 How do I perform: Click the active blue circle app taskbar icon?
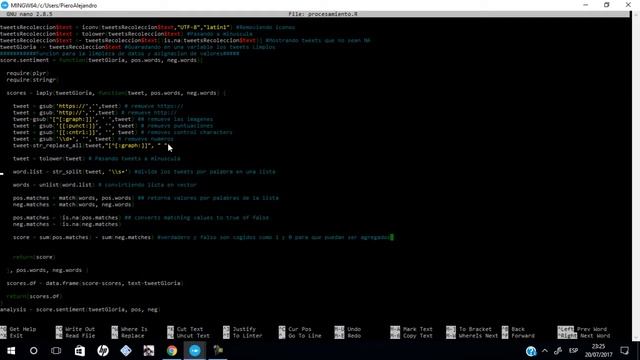tap(195, 351)
